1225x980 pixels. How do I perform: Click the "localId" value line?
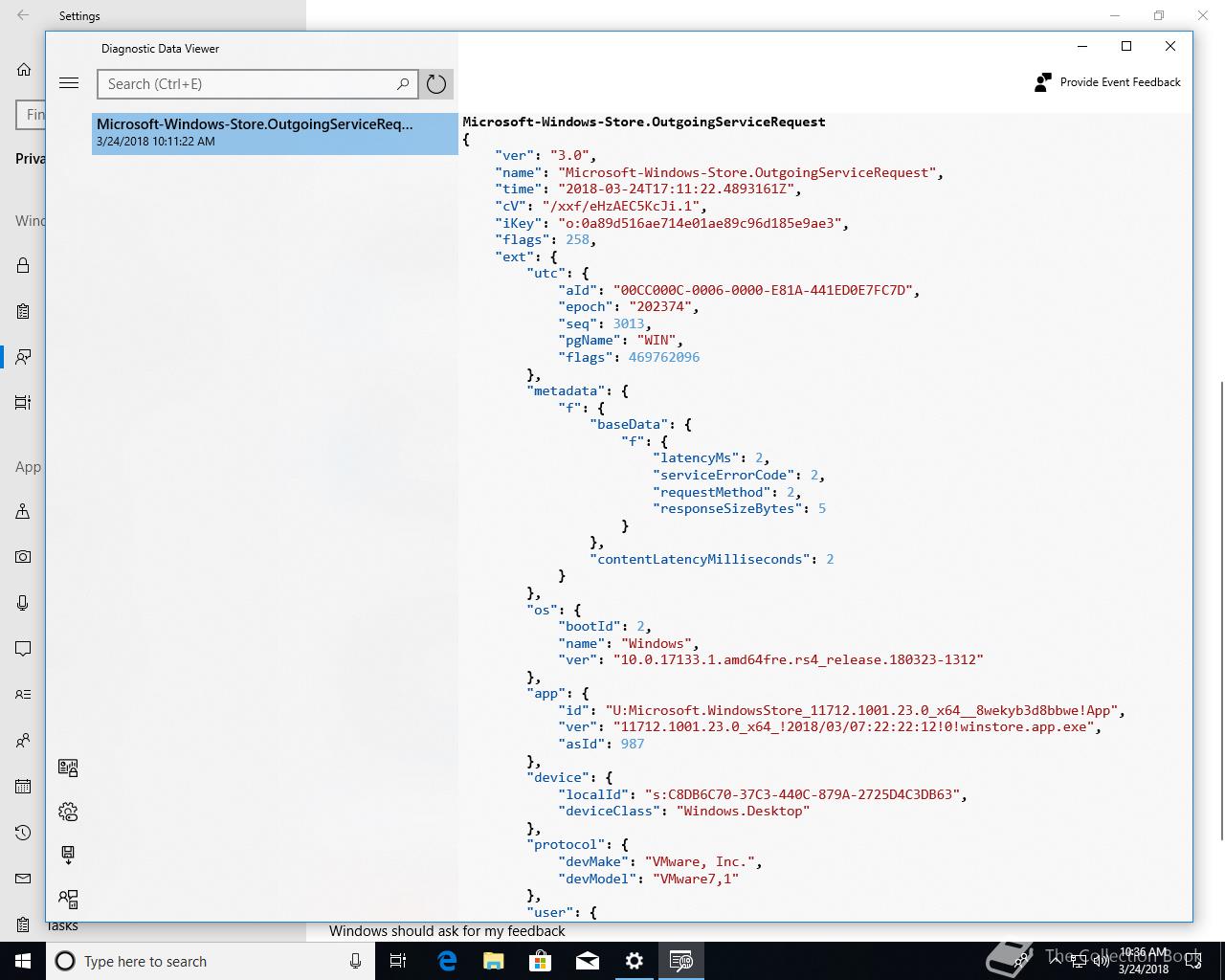pos(763,794)
